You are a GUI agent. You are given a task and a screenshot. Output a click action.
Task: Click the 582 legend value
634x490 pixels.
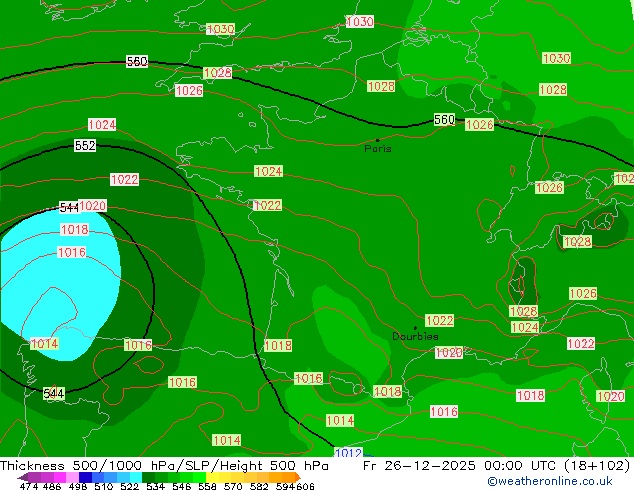click(x=259, y=486)
